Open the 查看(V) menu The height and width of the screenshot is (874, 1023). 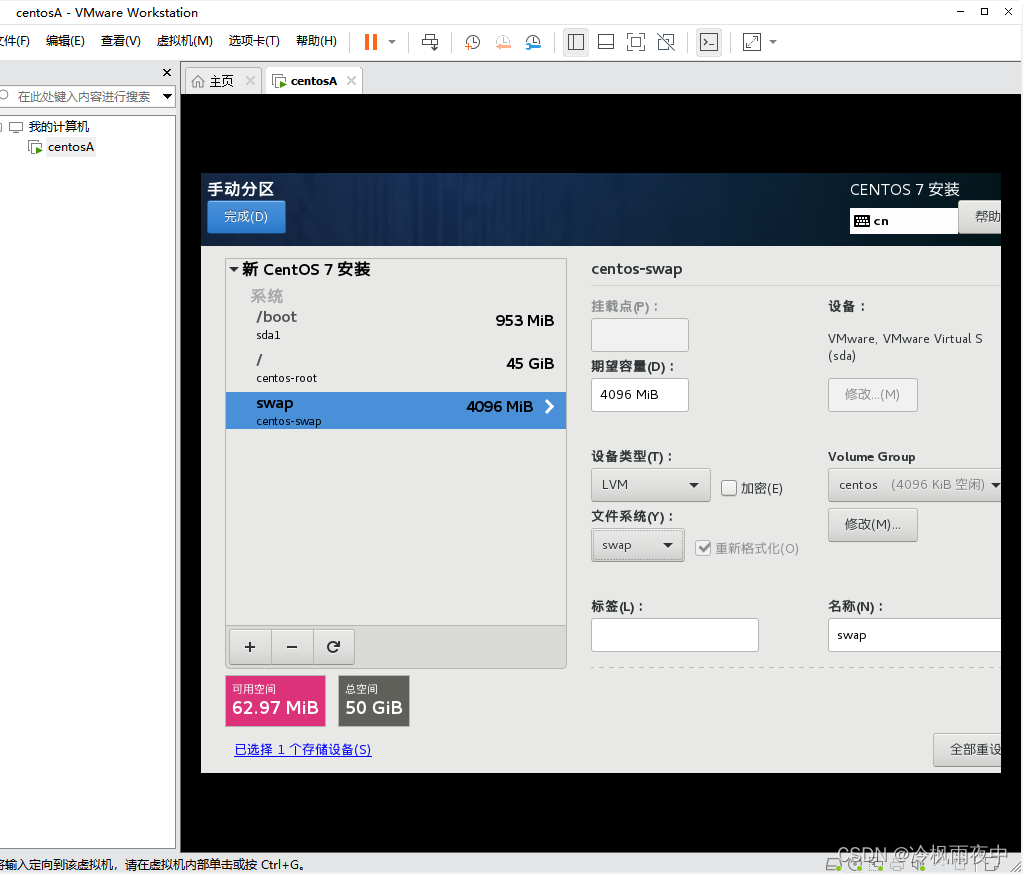tap(121, 40)
